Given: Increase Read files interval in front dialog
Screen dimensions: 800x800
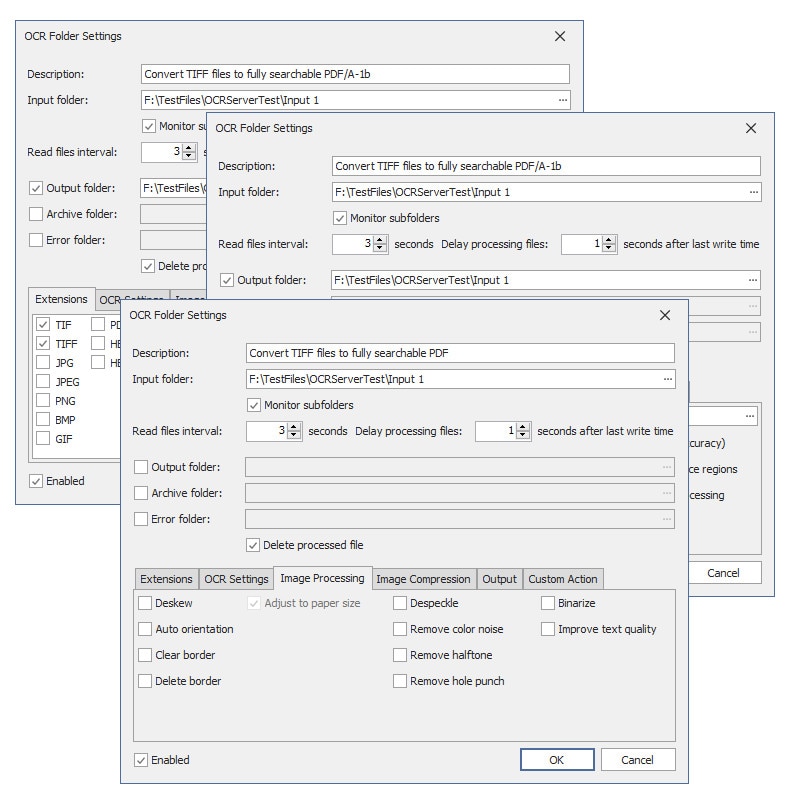Looking at the screenshot, I should 294,428.
